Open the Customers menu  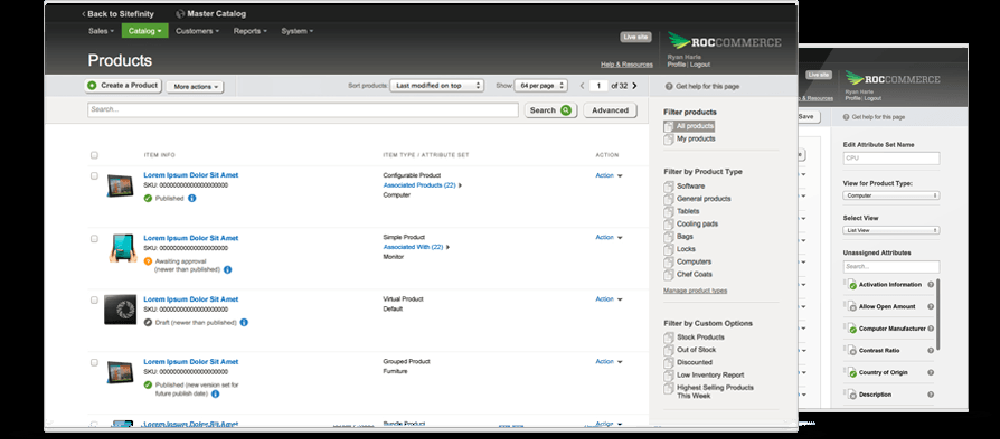tap(197, 31)
